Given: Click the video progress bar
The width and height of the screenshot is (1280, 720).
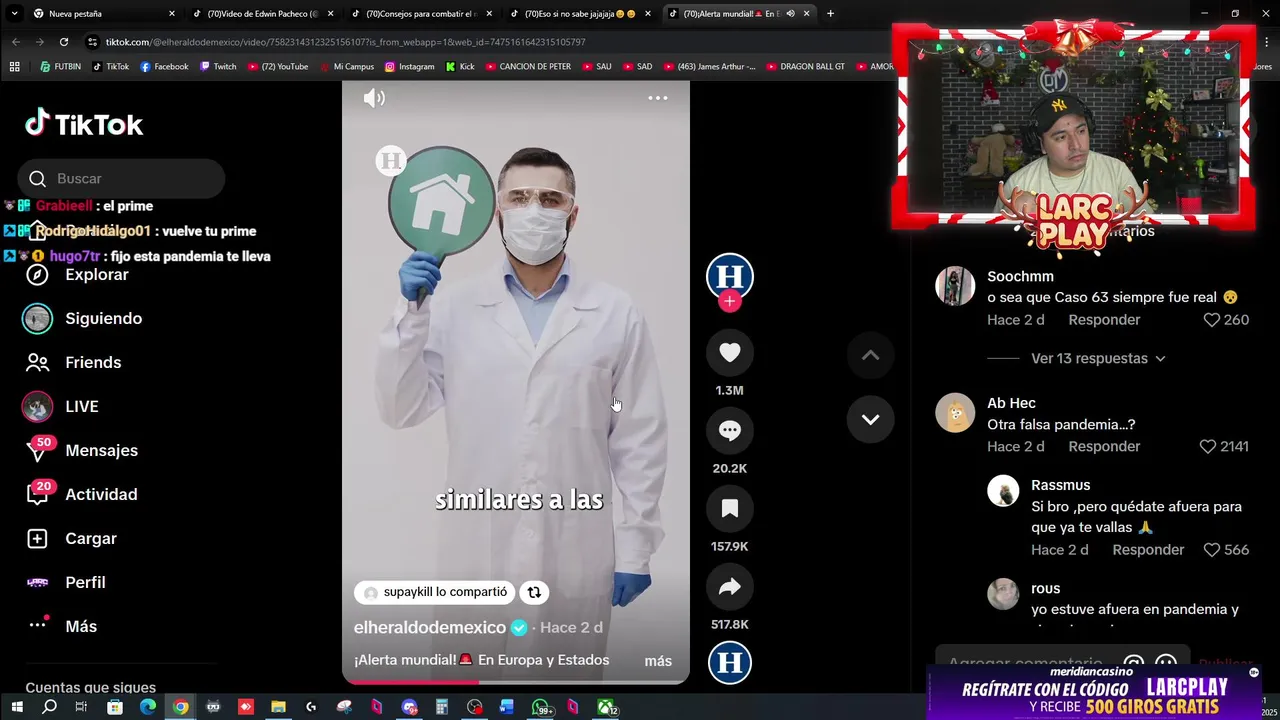Looking at the screenshot, I should coord(516,682).
